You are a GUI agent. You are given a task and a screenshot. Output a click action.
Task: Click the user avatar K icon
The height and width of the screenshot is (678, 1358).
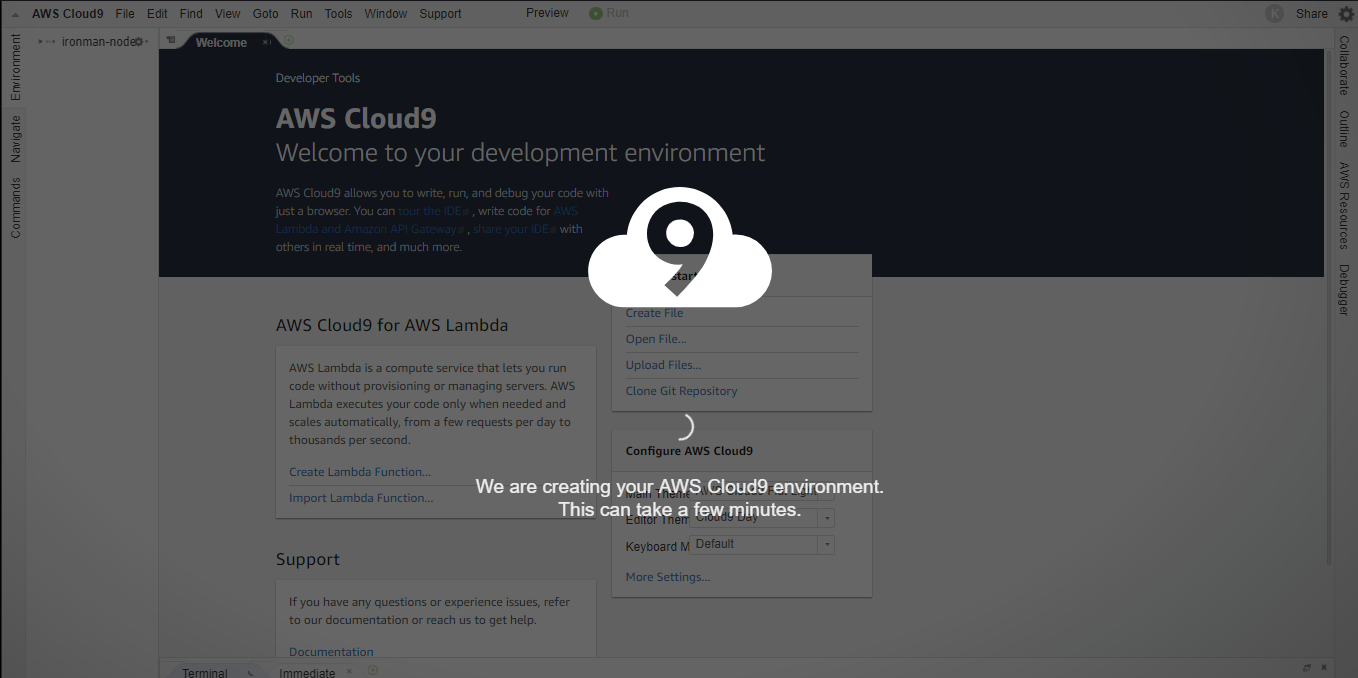pyautogui.click(x=1274, y=13)
